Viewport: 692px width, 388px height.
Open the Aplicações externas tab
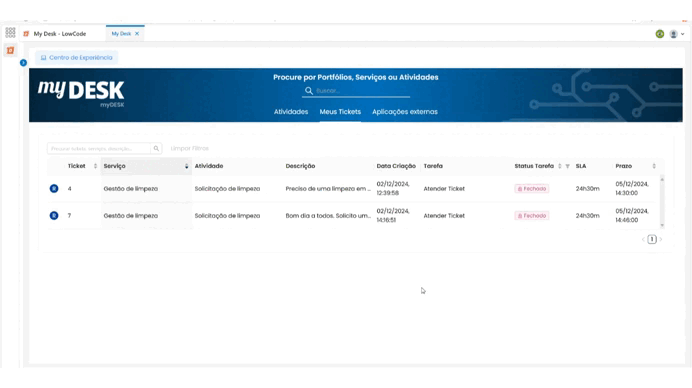(x=405, y=112)
